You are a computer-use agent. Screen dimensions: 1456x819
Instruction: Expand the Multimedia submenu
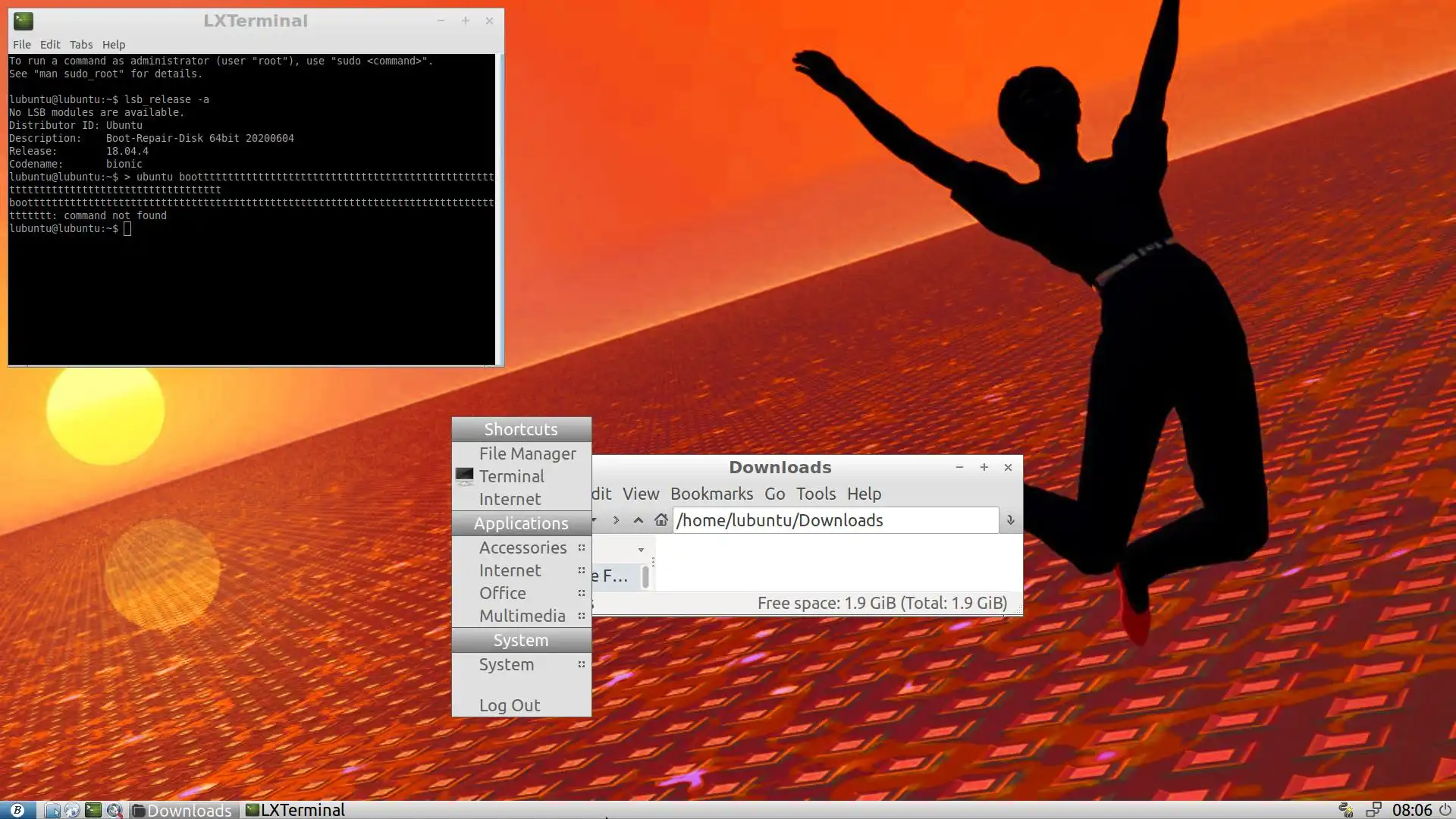522,616
